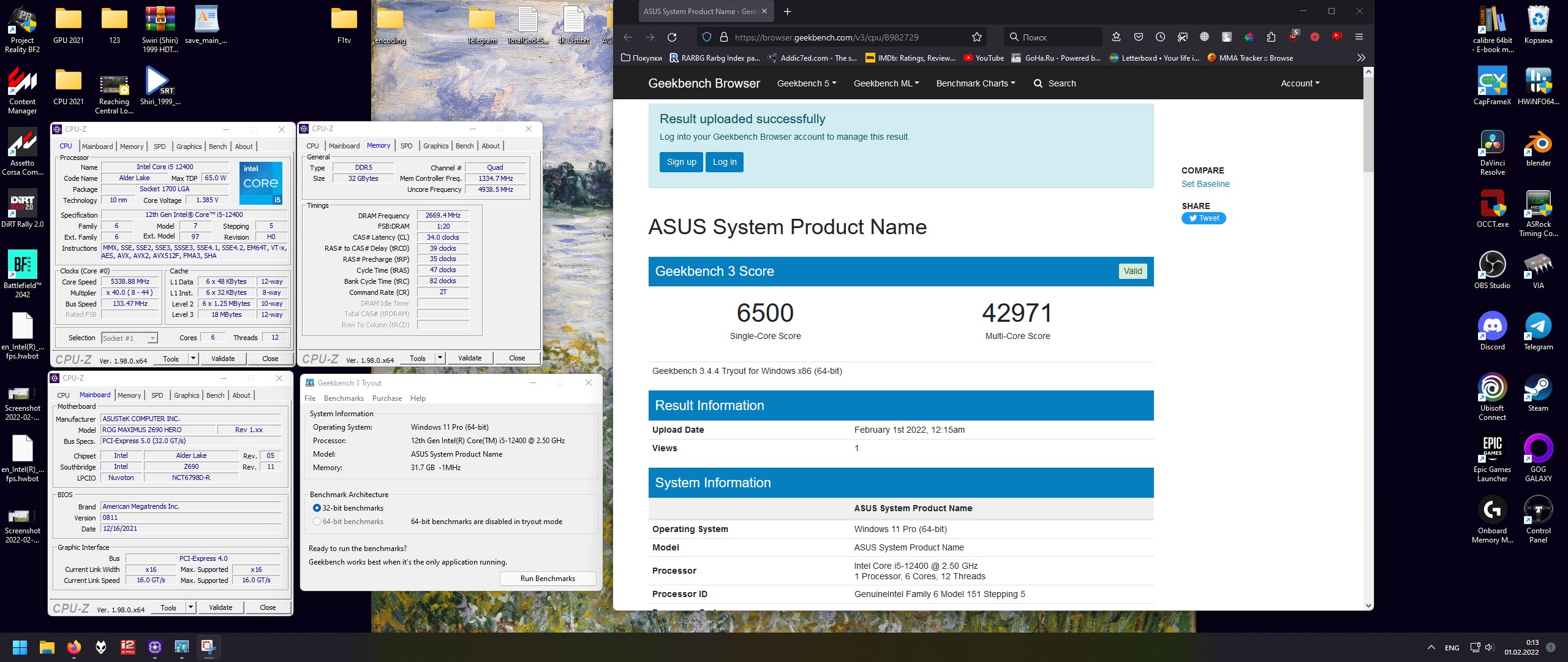
Task: Open Tools dropdown arrow in CPU-Z Mainboard window
Action: click(190, 607)
